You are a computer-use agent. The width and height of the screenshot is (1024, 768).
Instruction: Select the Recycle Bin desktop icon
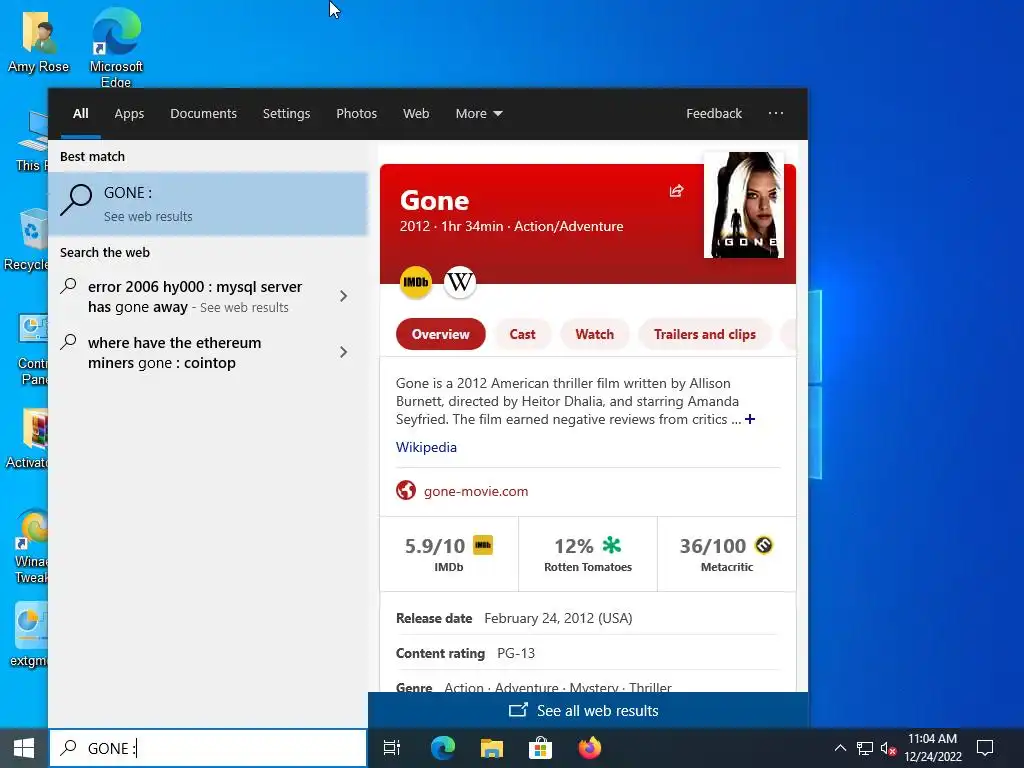click(25, 240)
